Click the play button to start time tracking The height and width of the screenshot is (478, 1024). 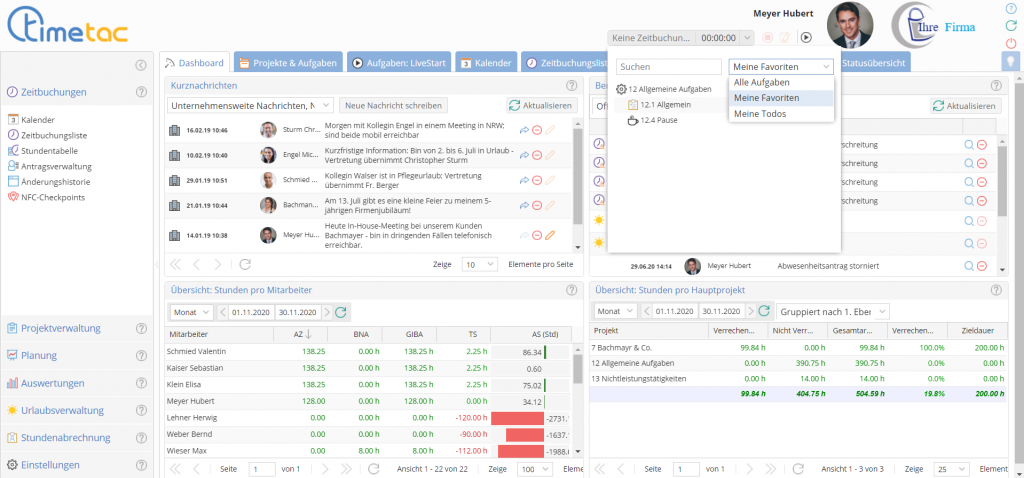806,38
